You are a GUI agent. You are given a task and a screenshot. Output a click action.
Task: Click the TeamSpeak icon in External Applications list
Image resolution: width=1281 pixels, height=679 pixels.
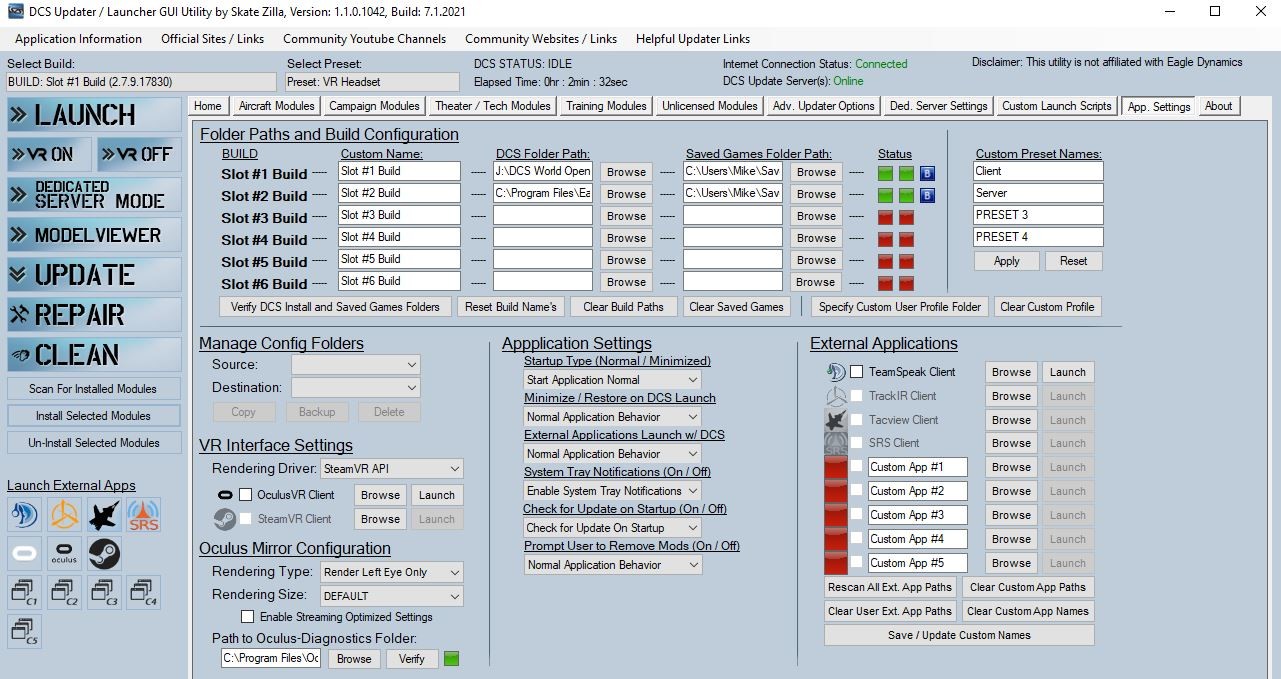click(x=836, y=372)
